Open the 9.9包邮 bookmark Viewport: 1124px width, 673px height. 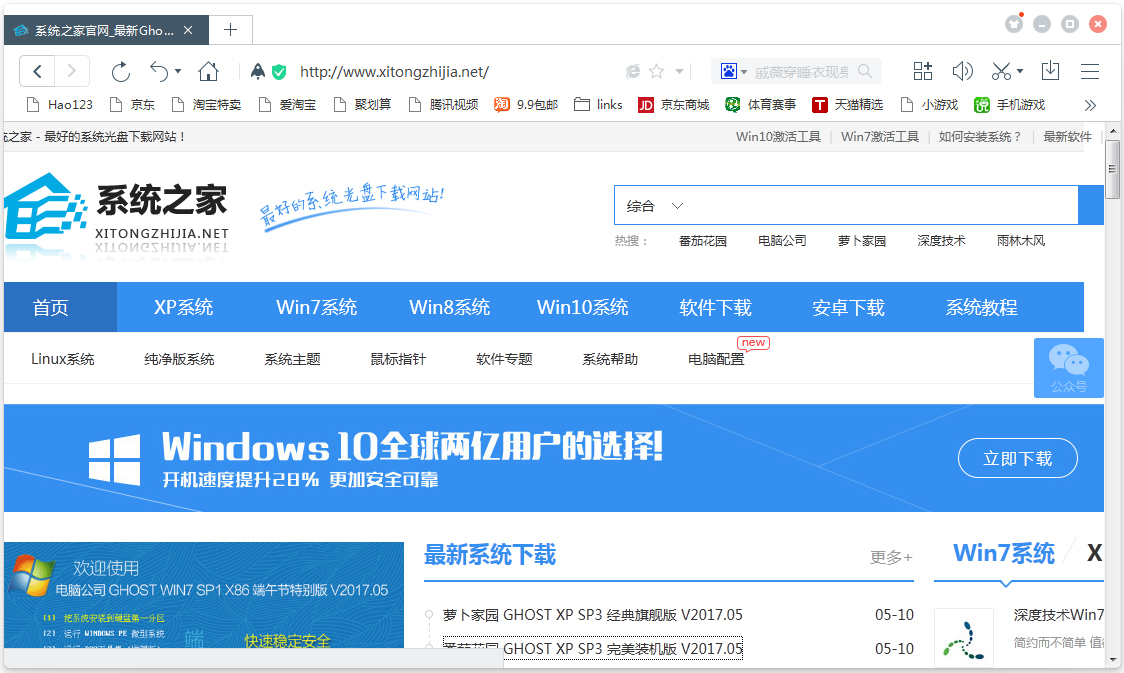point(525,105)
